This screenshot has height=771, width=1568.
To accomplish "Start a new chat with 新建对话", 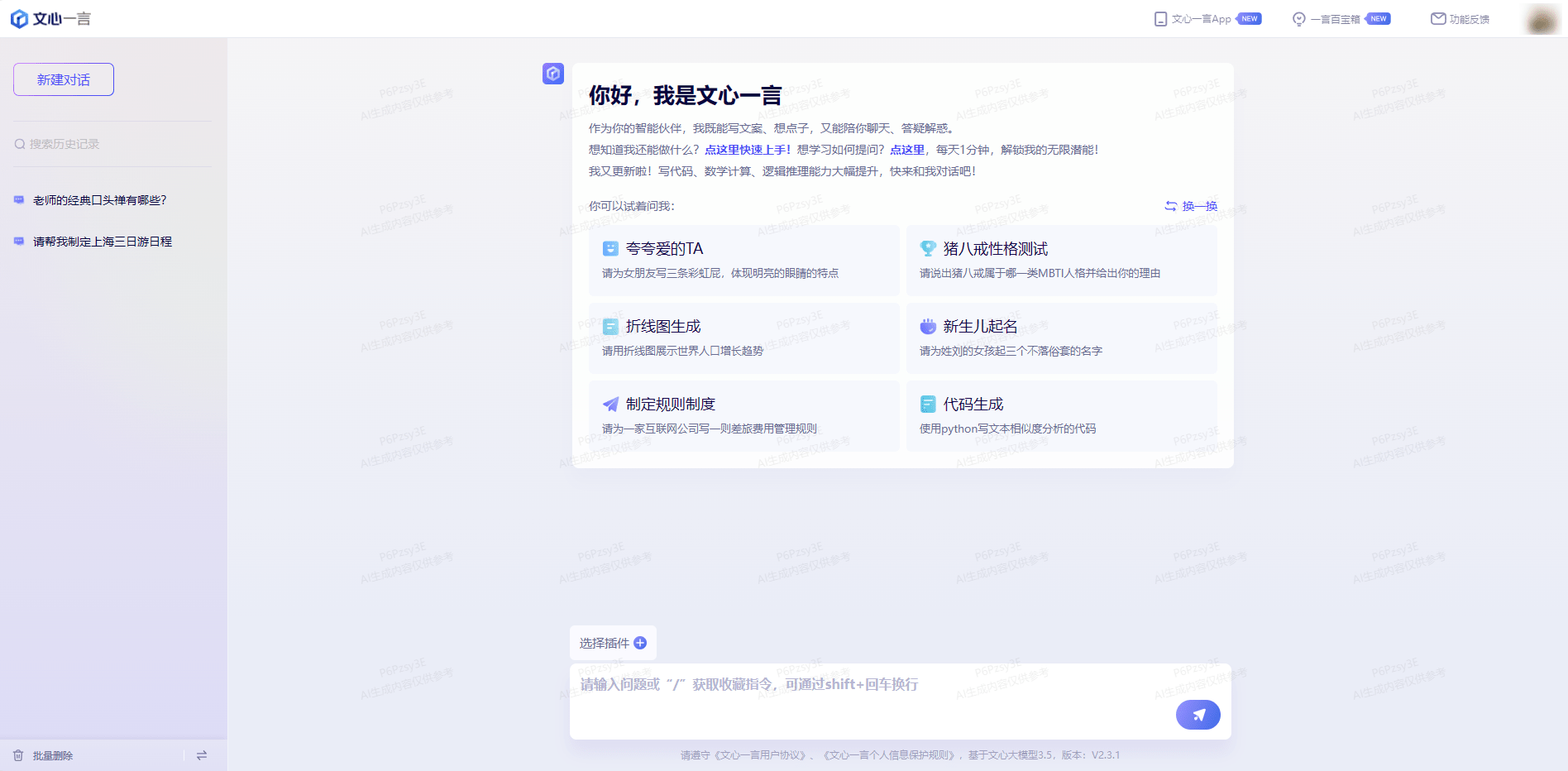I will click(64, 79).
